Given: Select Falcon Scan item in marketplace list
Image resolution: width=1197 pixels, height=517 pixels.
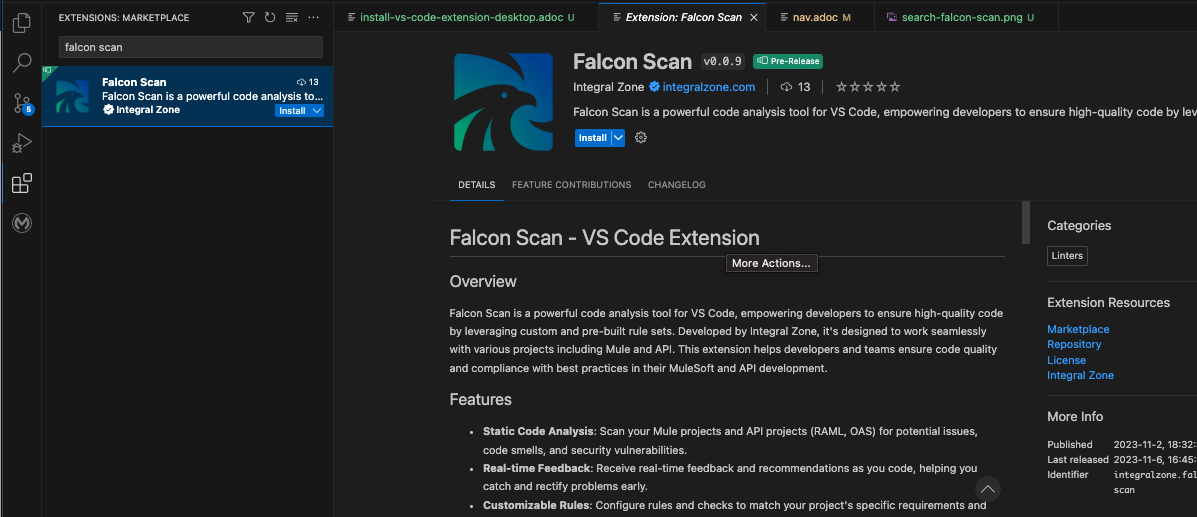Looking at the screenshot, I should [x=188, y=96].
